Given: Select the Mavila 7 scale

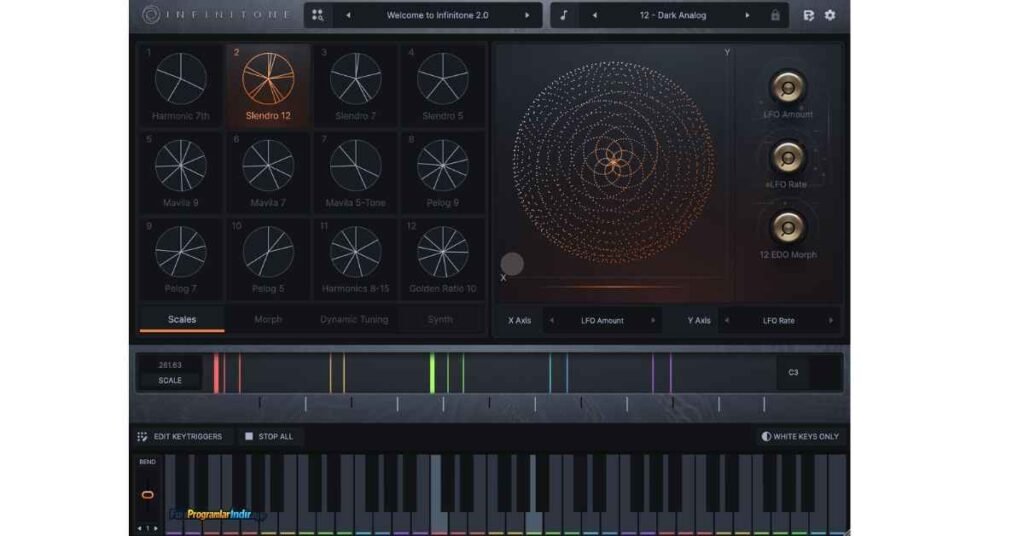Looking at the screenshot, I should coord(268,172).
